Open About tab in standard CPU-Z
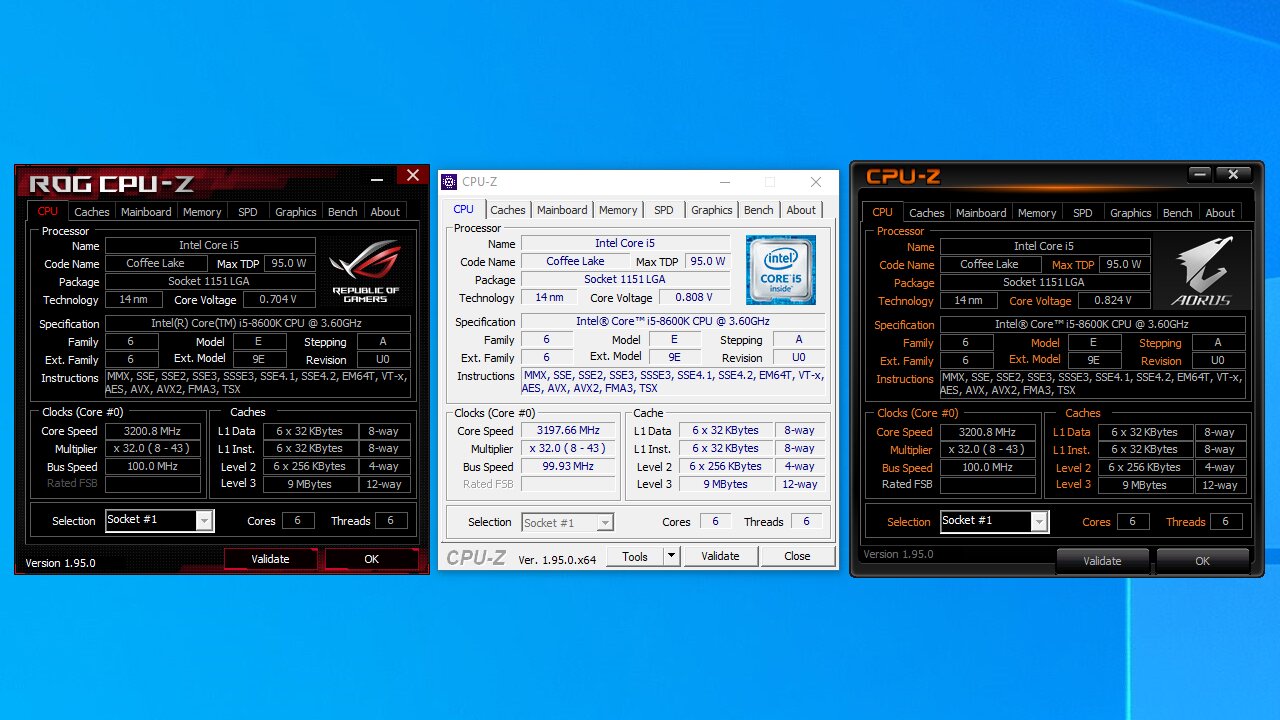Image resolution: width=1280 pixels, height=720 pixels. click(x=801, y=210)
